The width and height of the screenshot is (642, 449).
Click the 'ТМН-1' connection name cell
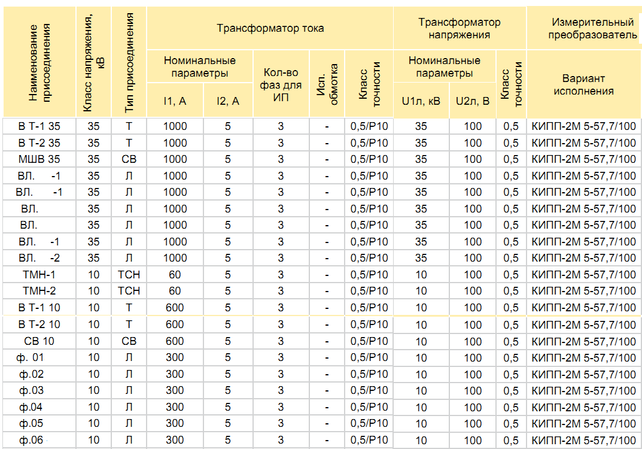39,274
